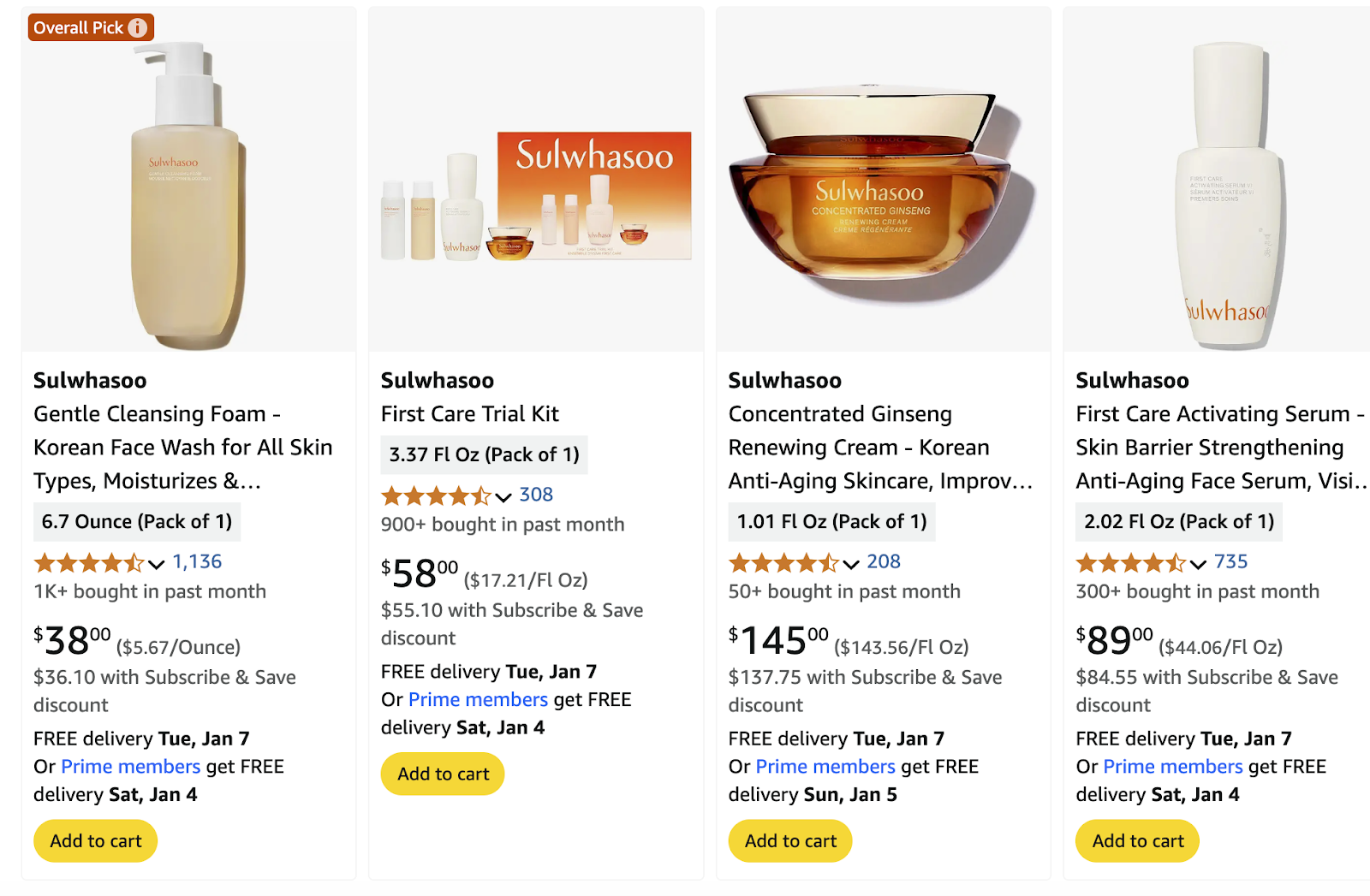Click the Overall Pick info icon
Screen dimensions: 1370x896
[138, 28]
